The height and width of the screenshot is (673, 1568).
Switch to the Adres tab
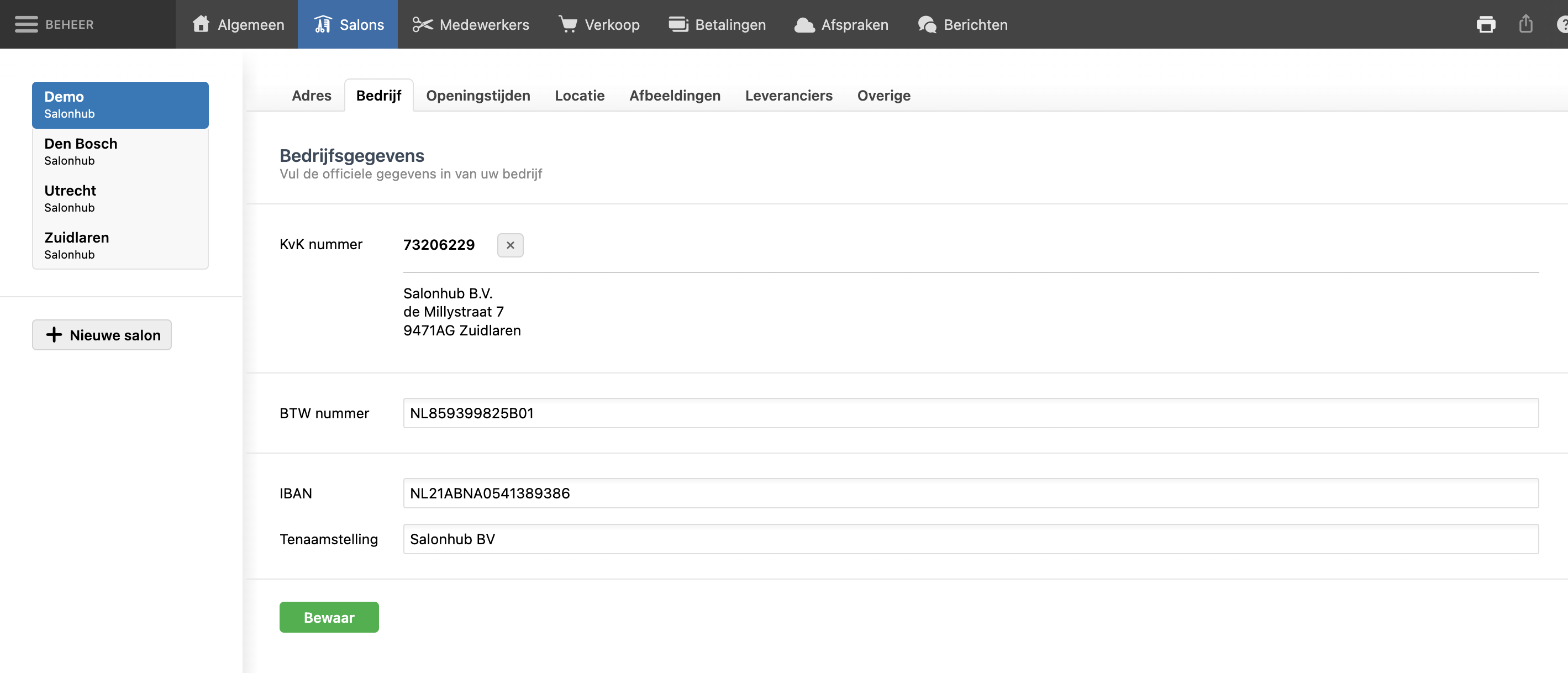tap(311, 96)
